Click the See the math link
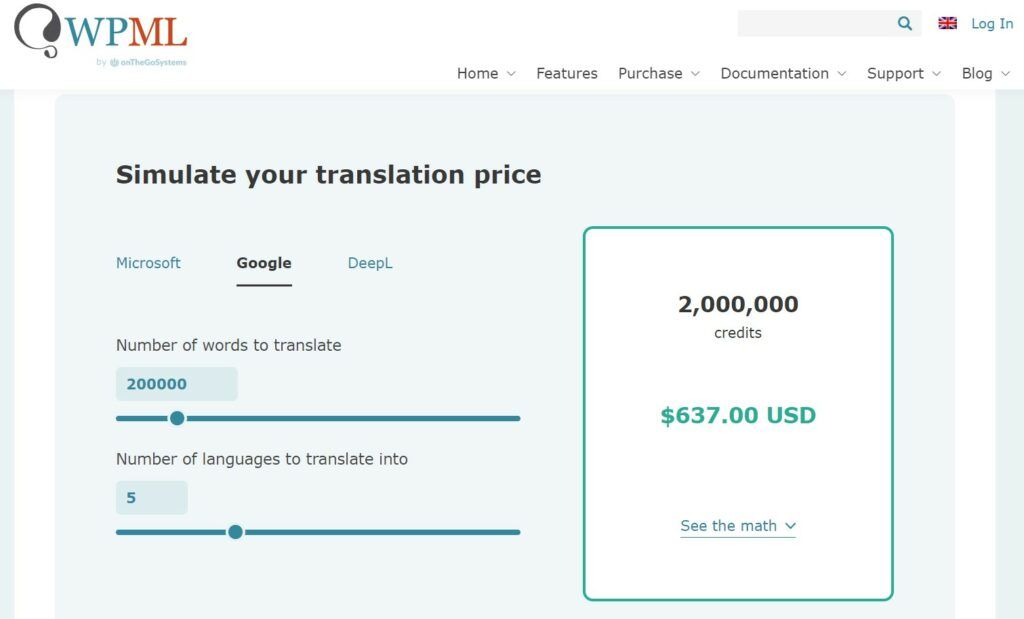The height and width of the screenshot is (619, 1024). (x=729, y=525)
